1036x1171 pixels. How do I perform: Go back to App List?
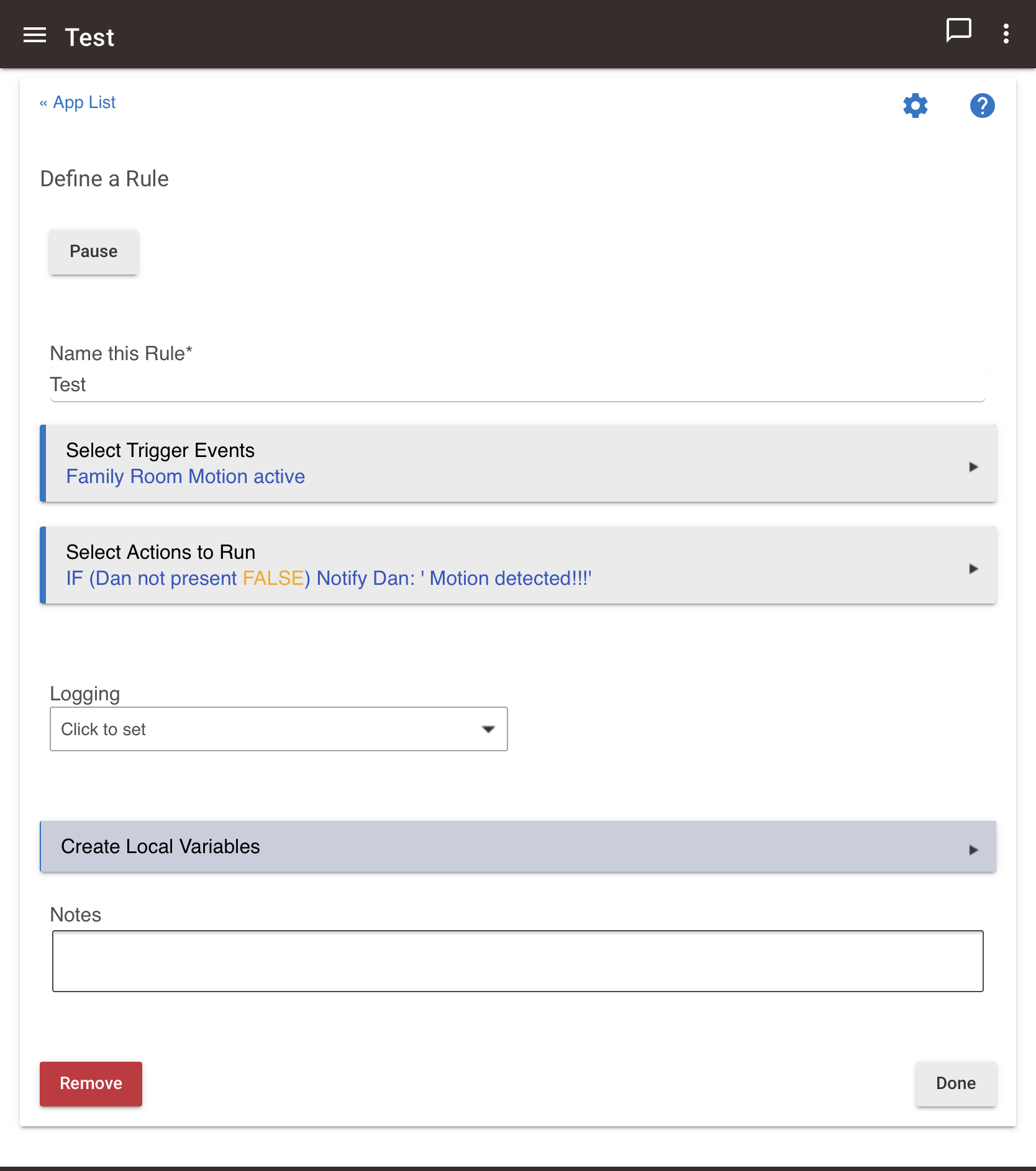(78, 102)
